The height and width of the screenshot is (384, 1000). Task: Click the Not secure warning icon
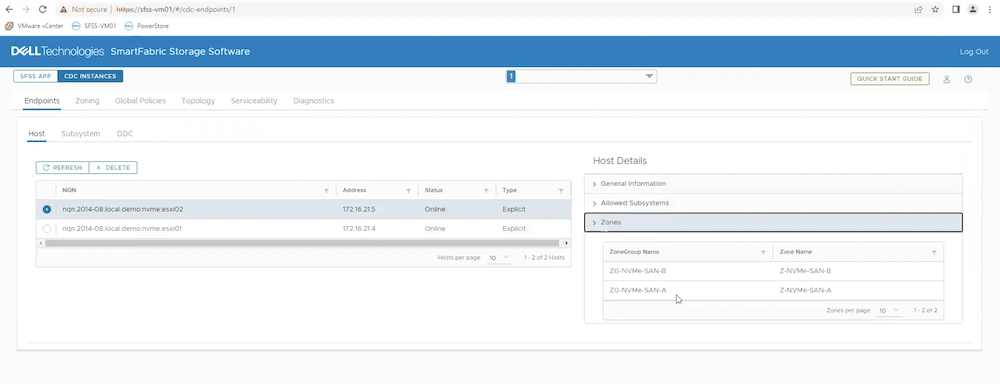pyautogui.click(x=63, y=10)
